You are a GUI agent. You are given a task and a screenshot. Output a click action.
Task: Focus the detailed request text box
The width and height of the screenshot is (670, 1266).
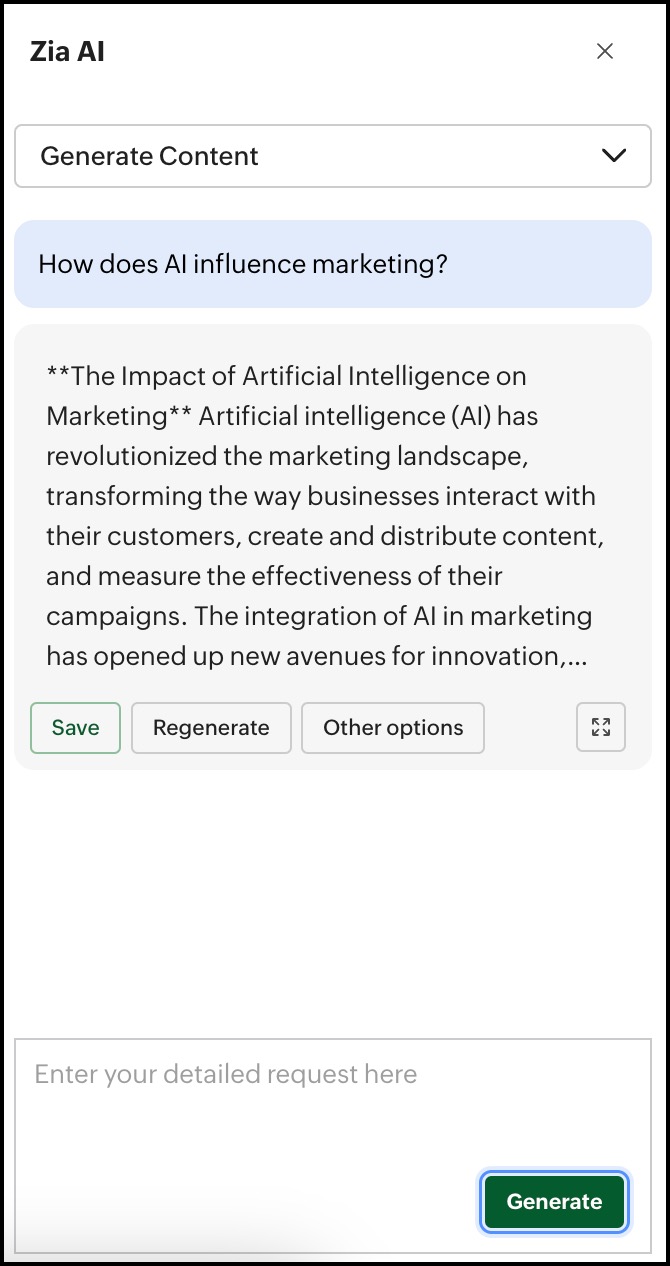coord(333,1145)
